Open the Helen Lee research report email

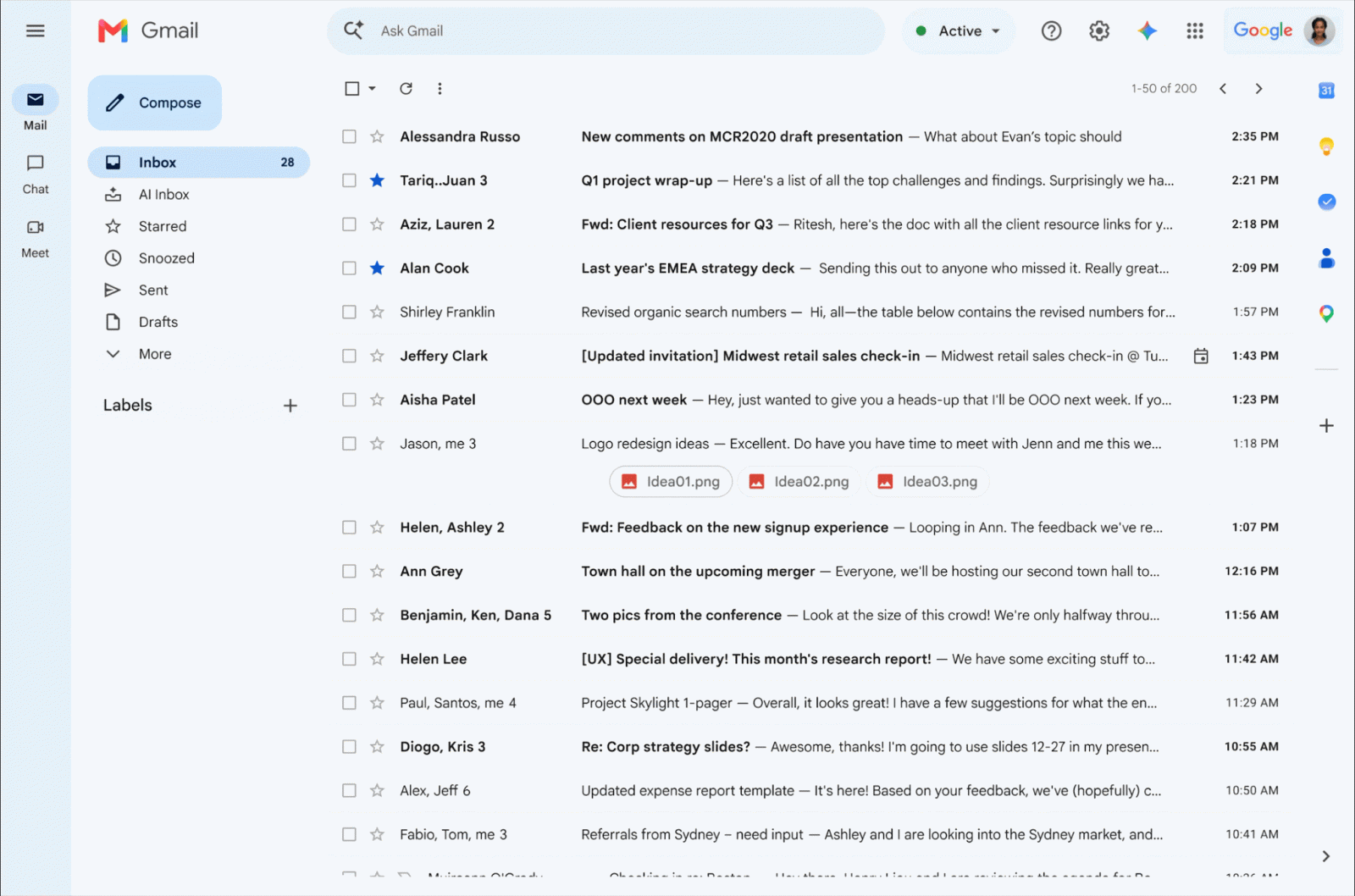pos(810,659)
